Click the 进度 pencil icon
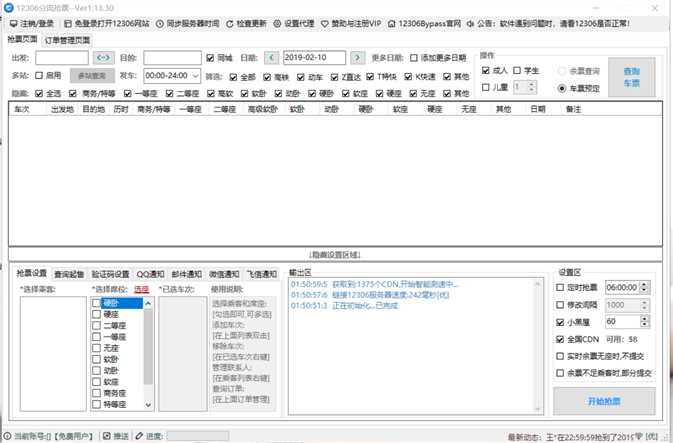673x443 pixels. pos(139,436)
